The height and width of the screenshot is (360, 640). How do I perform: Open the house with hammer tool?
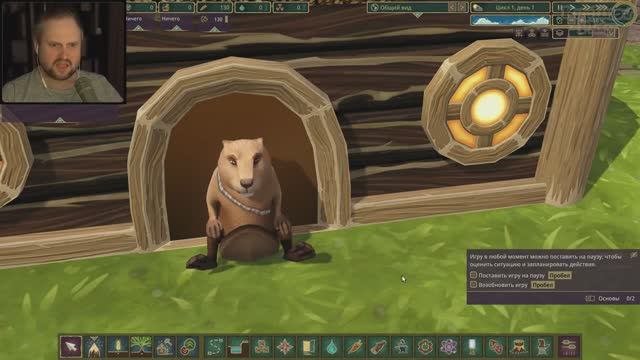click(x=164, y=347)
